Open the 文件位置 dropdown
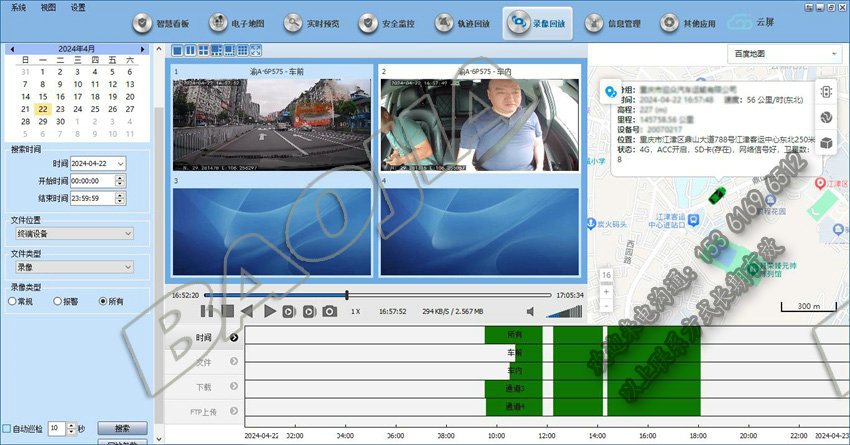The image size is (850, 445). click(x=73, y=233)
